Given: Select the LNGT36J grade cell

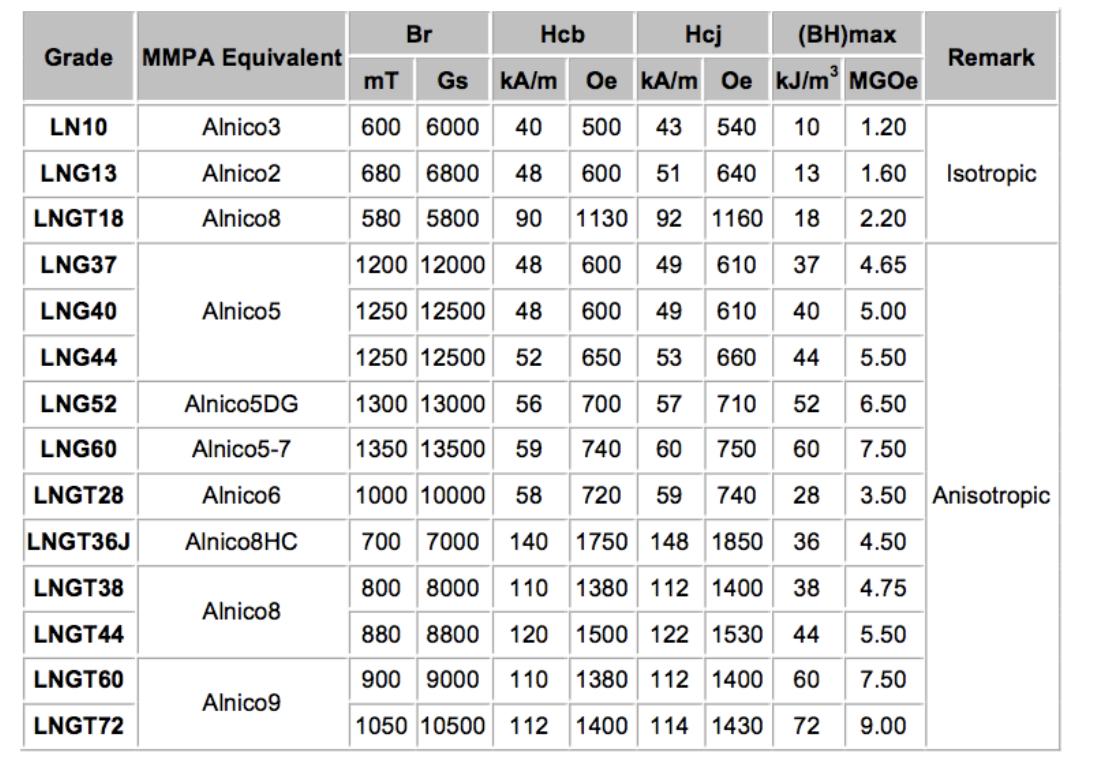Looking at the screenshot, I should coord(78,542).
